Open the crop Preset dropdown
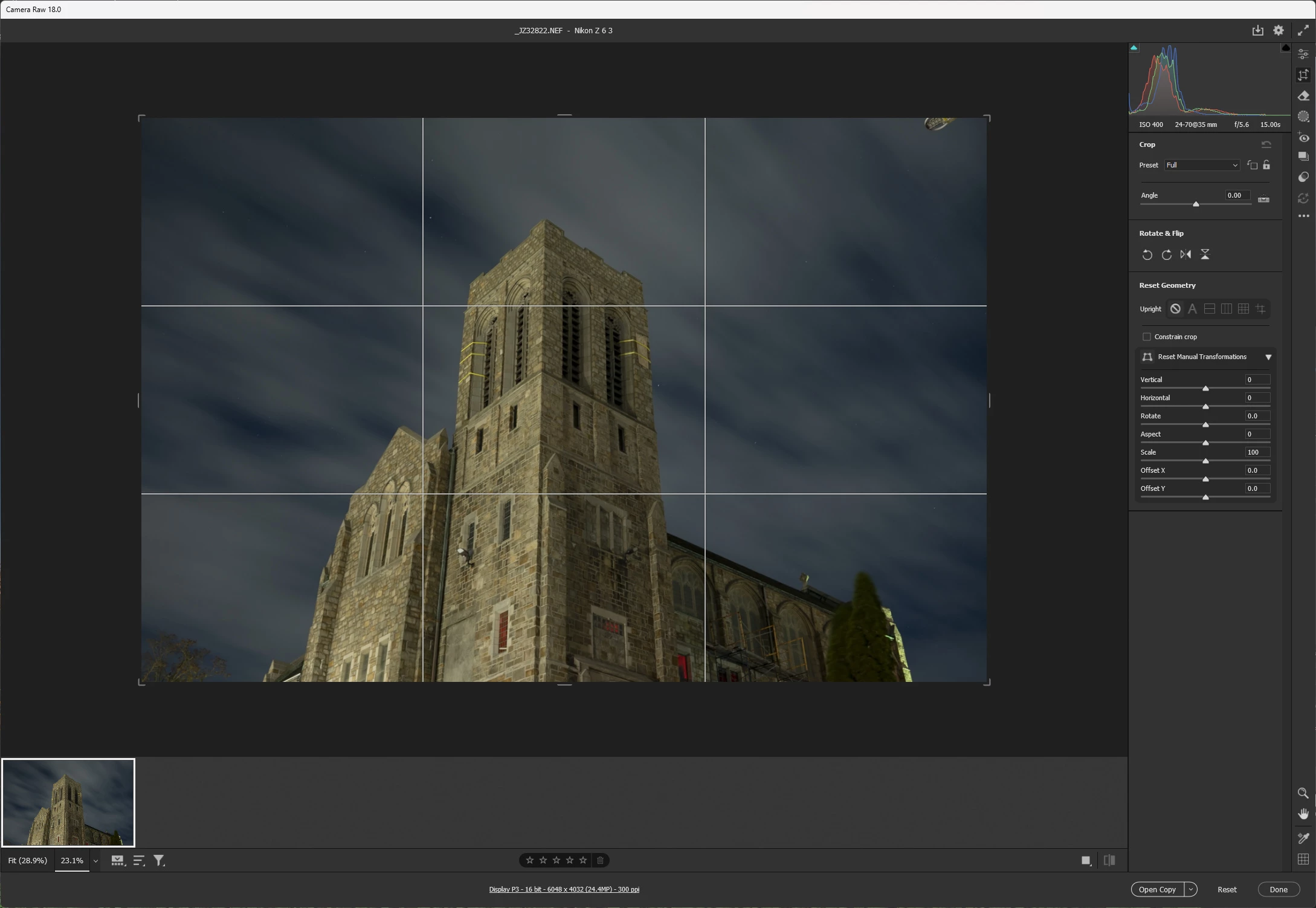This screenshot has width=1316, height=908. (x=1202, y=165)
